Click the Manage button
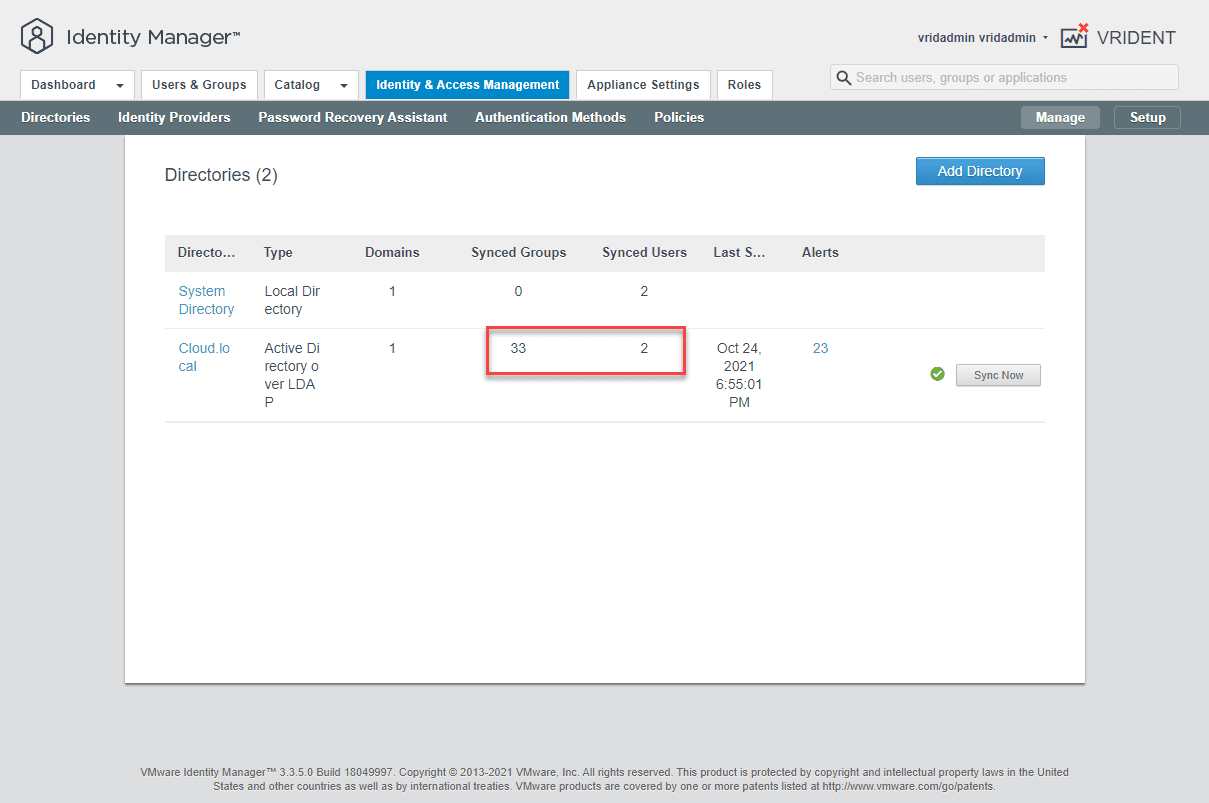 point(1060,117)
